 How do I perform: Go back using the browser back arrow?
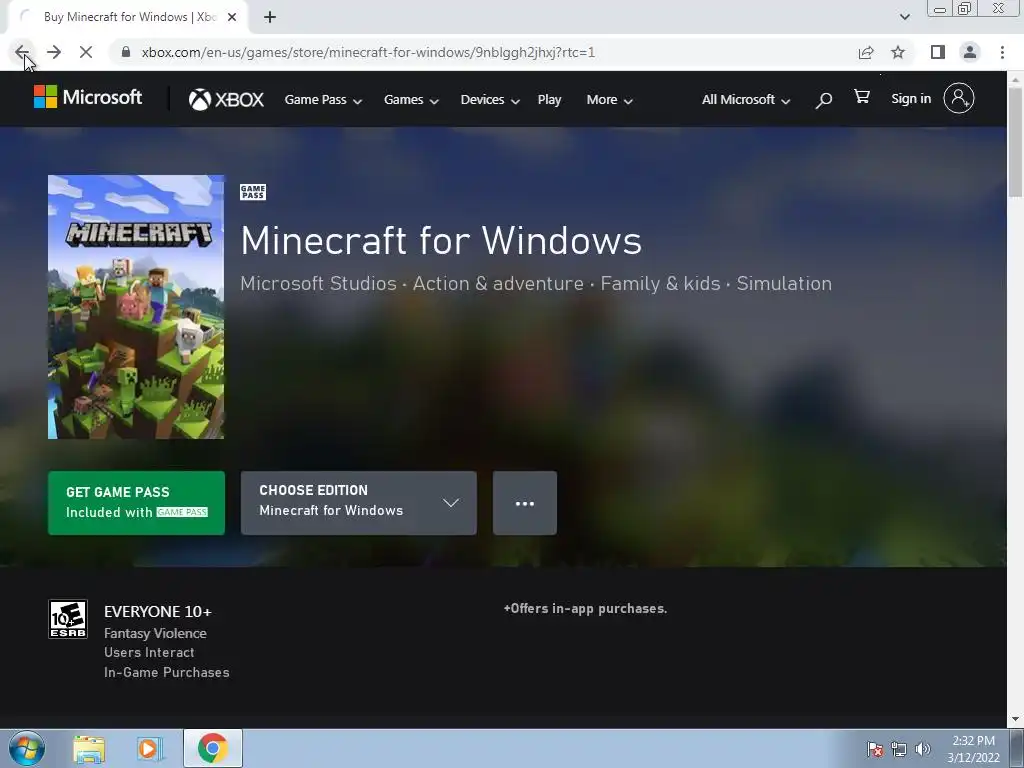pos(22,52)
